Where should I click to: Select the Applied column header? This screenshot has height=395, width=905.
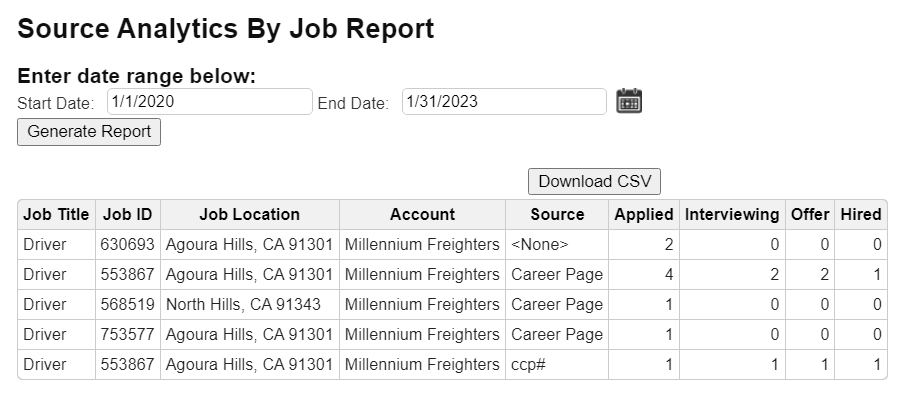click(x=644, y=215)
